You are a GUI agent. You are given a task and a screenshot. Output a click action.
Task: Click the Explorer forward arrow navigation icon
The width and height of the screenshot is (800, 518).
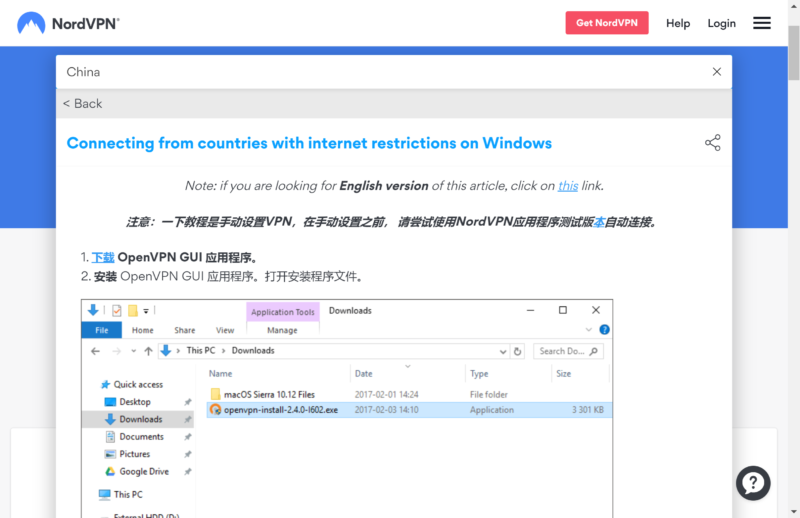coord(116,351)
